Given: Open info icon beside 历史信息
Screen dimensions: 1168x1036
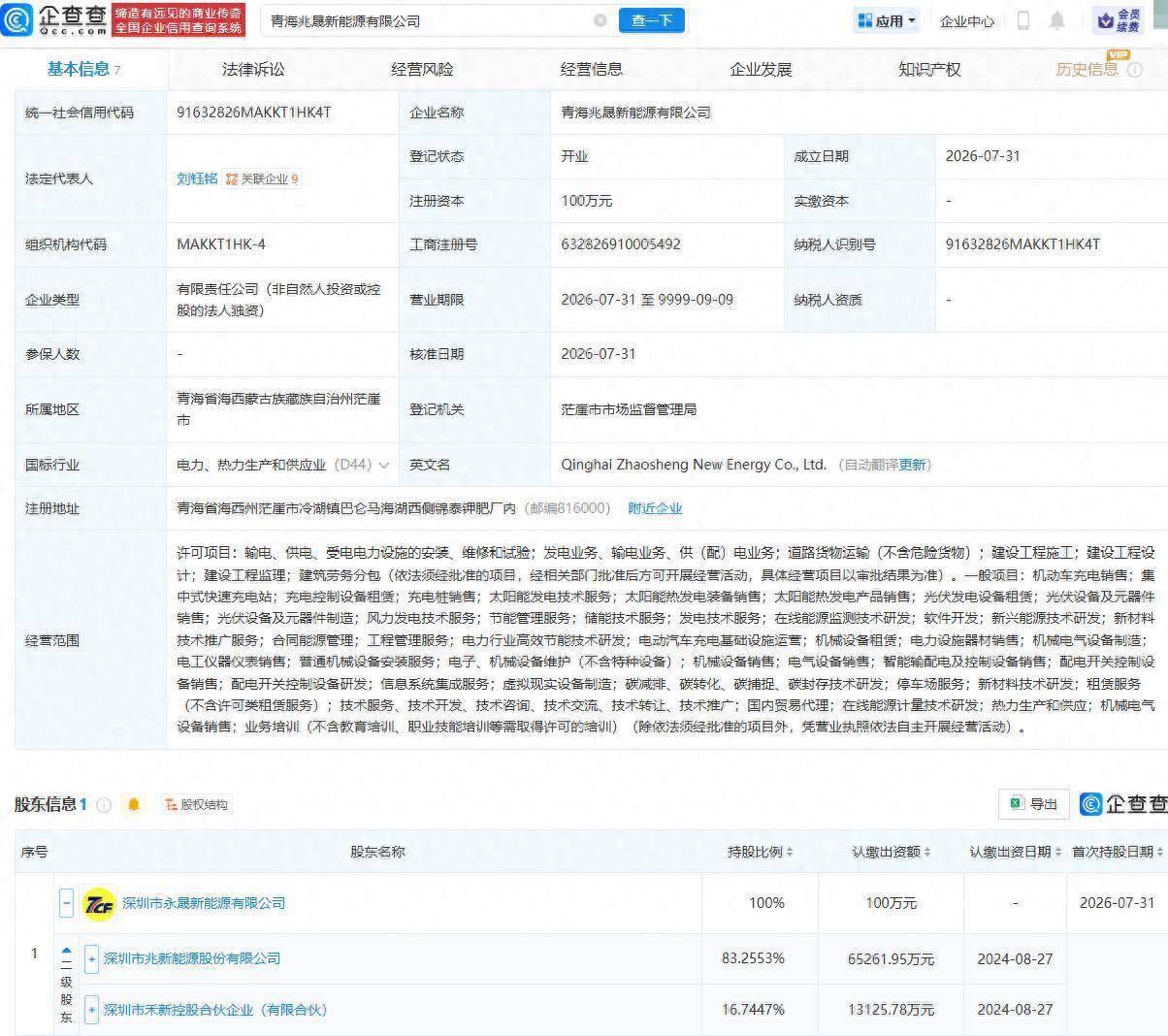Looking at the screenshot, I should pyautogui.click(x=1135, y=70).
